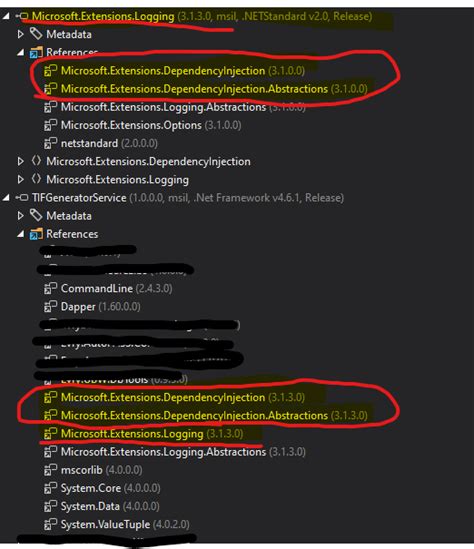Screen dimensions: 474x549
Task: Expand Metadata under Microsoft.Extensions.Logging assembly
Action: click(21, 34)
